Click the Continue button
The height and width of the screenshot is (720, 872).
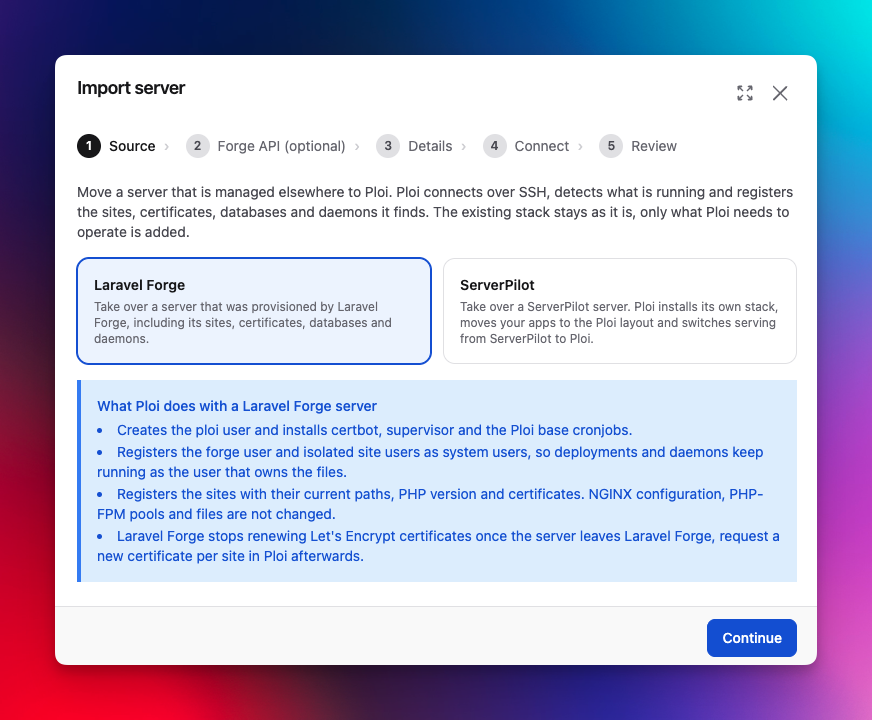coord(751,638)
